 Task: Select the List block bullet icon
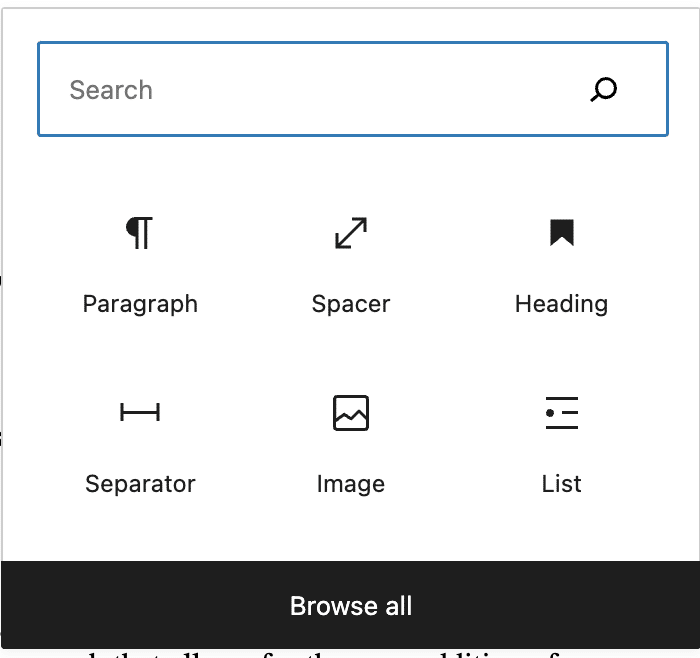pyautogui.click(x=561, y=412)
